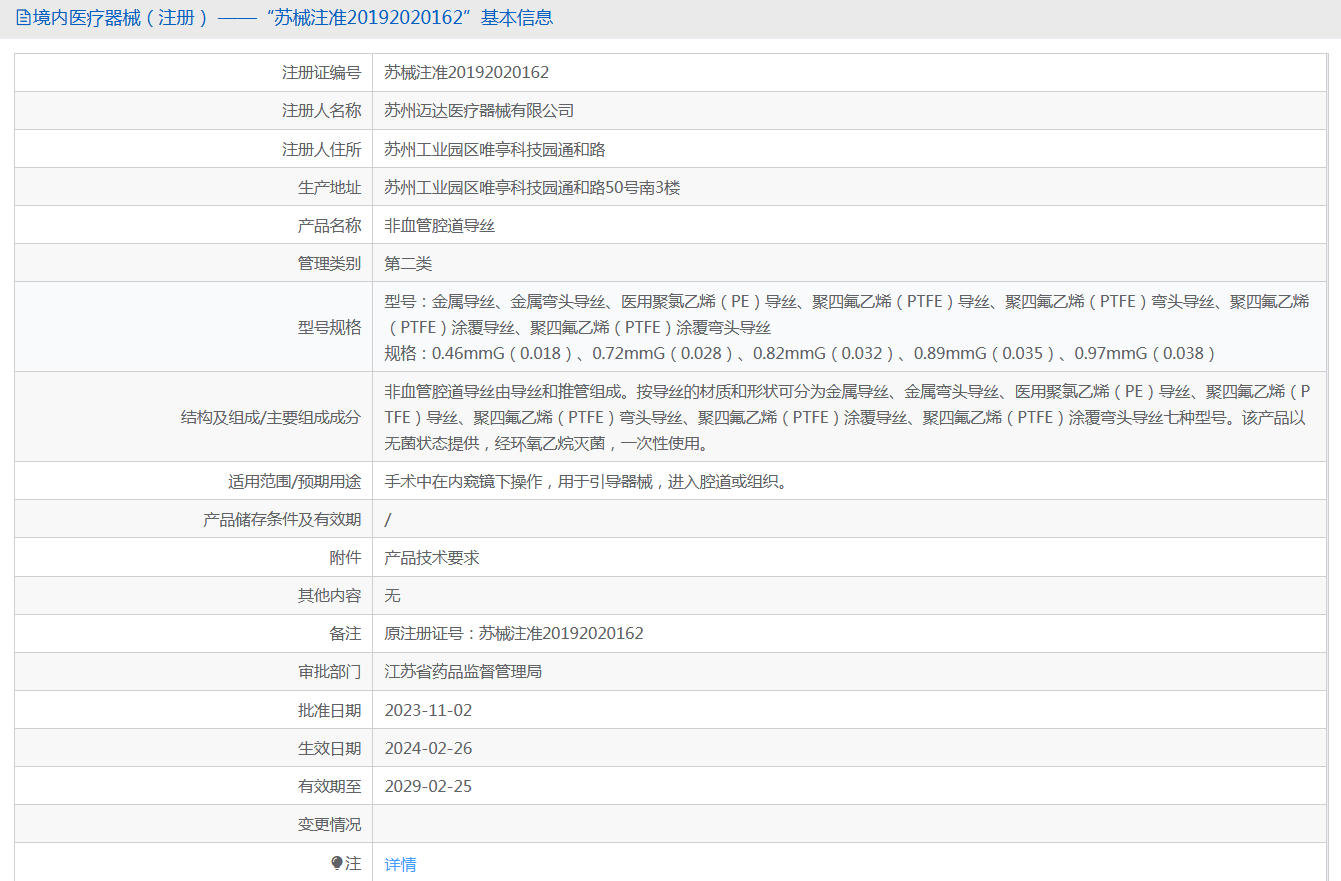Open the 详情 link
The image size is (1341, 881).
point(400,864)
